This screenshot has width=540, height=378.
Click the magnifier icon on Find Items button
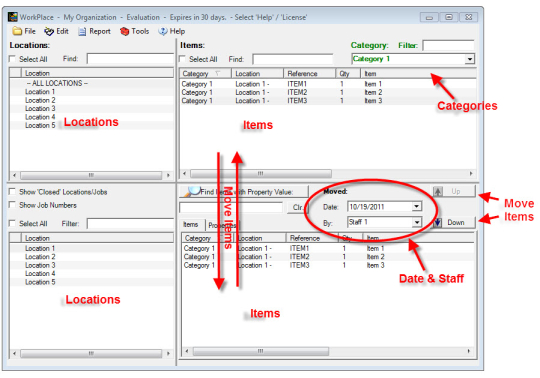[193, 191]
